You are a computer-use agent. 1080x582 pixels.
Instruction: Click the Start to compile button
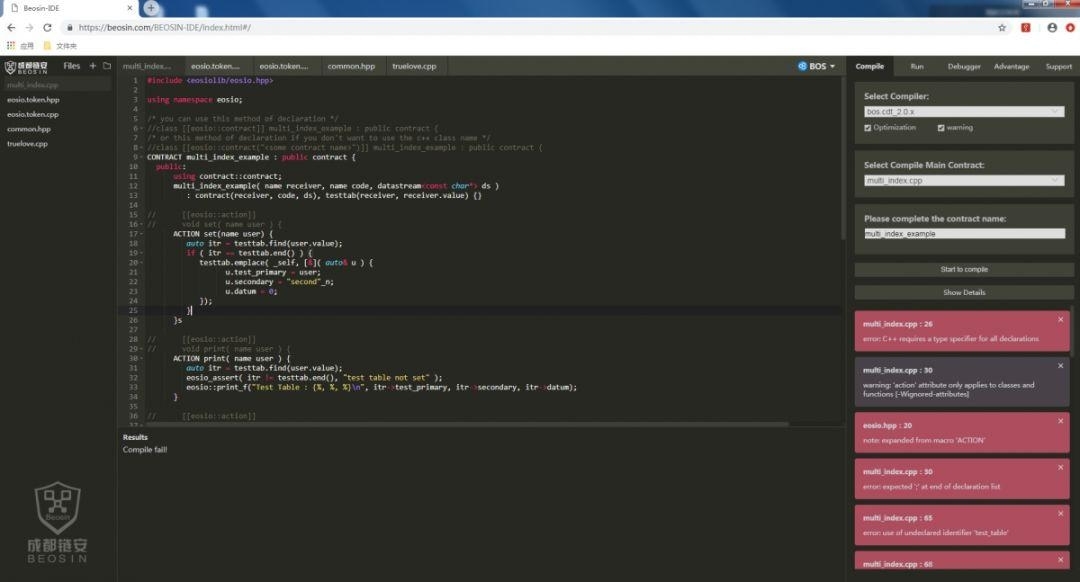click(x=964, y=269)
